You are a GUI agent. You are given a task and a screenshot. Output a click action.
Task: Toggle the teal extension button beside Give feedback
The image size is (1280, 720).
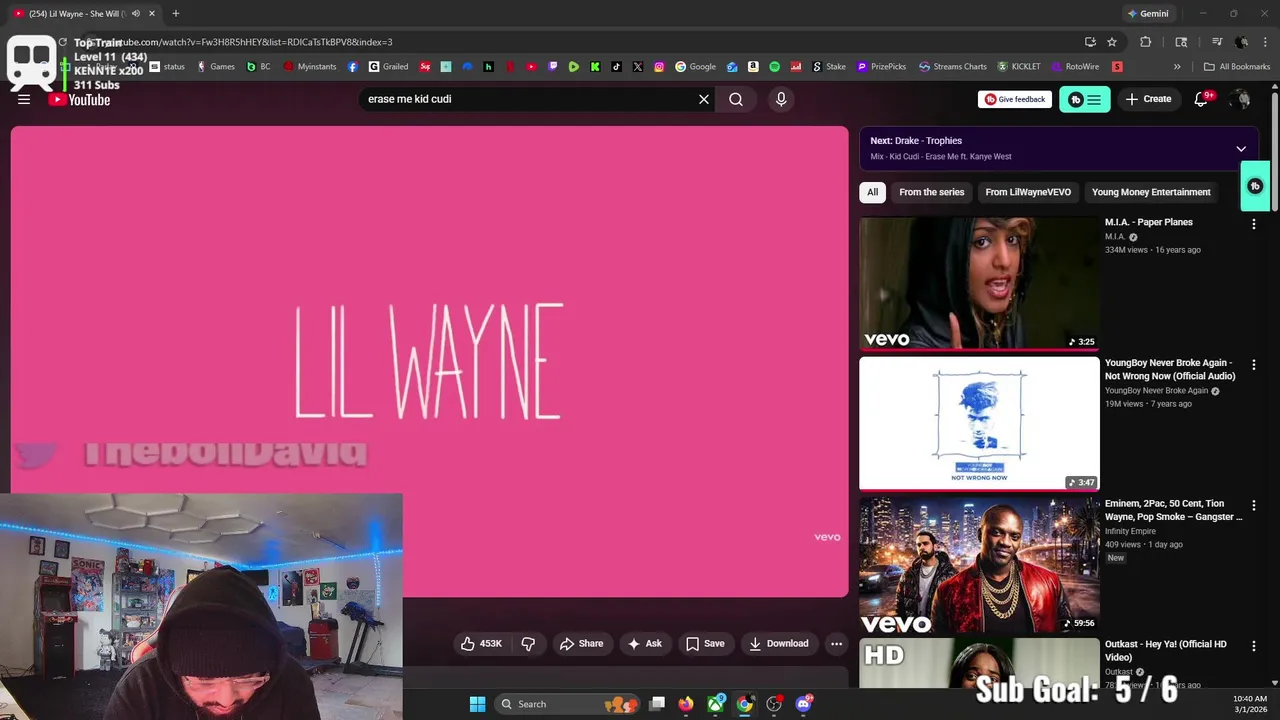point(1084,99)
